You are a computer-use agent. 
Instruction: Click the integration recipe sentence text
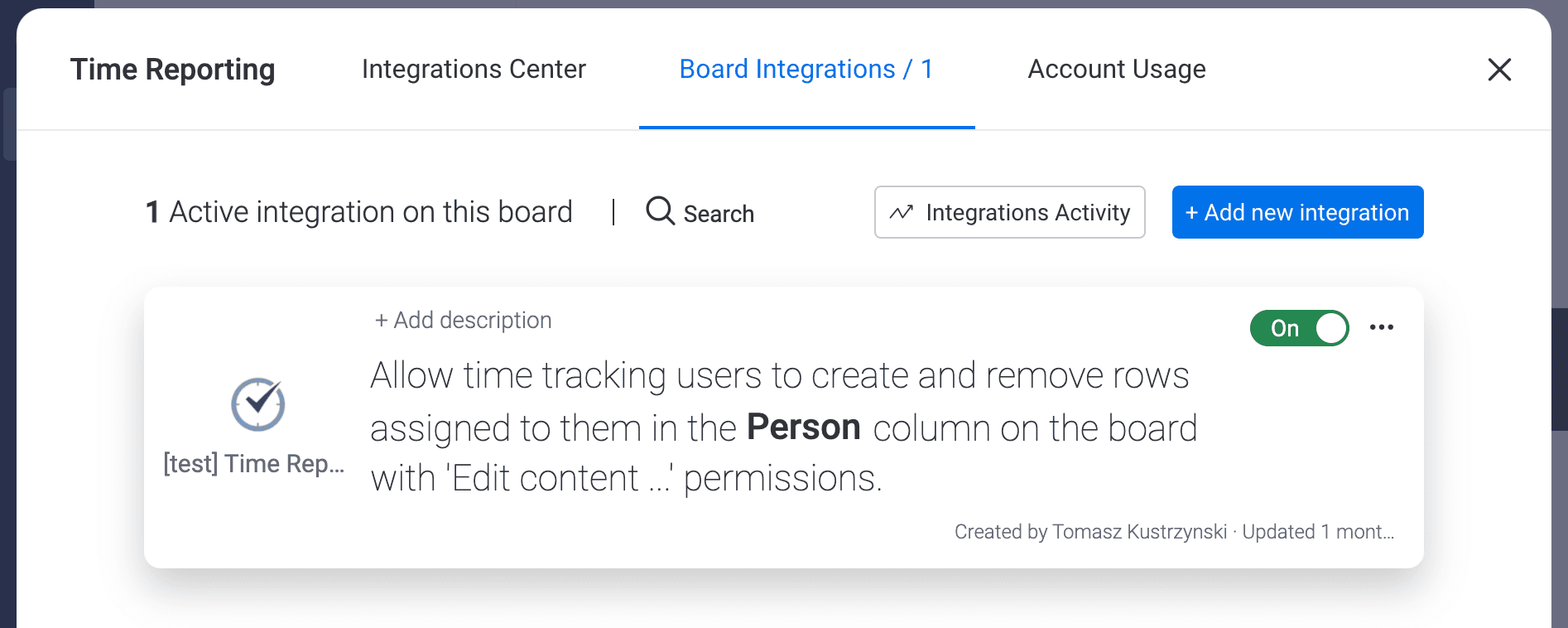(783, 428)
